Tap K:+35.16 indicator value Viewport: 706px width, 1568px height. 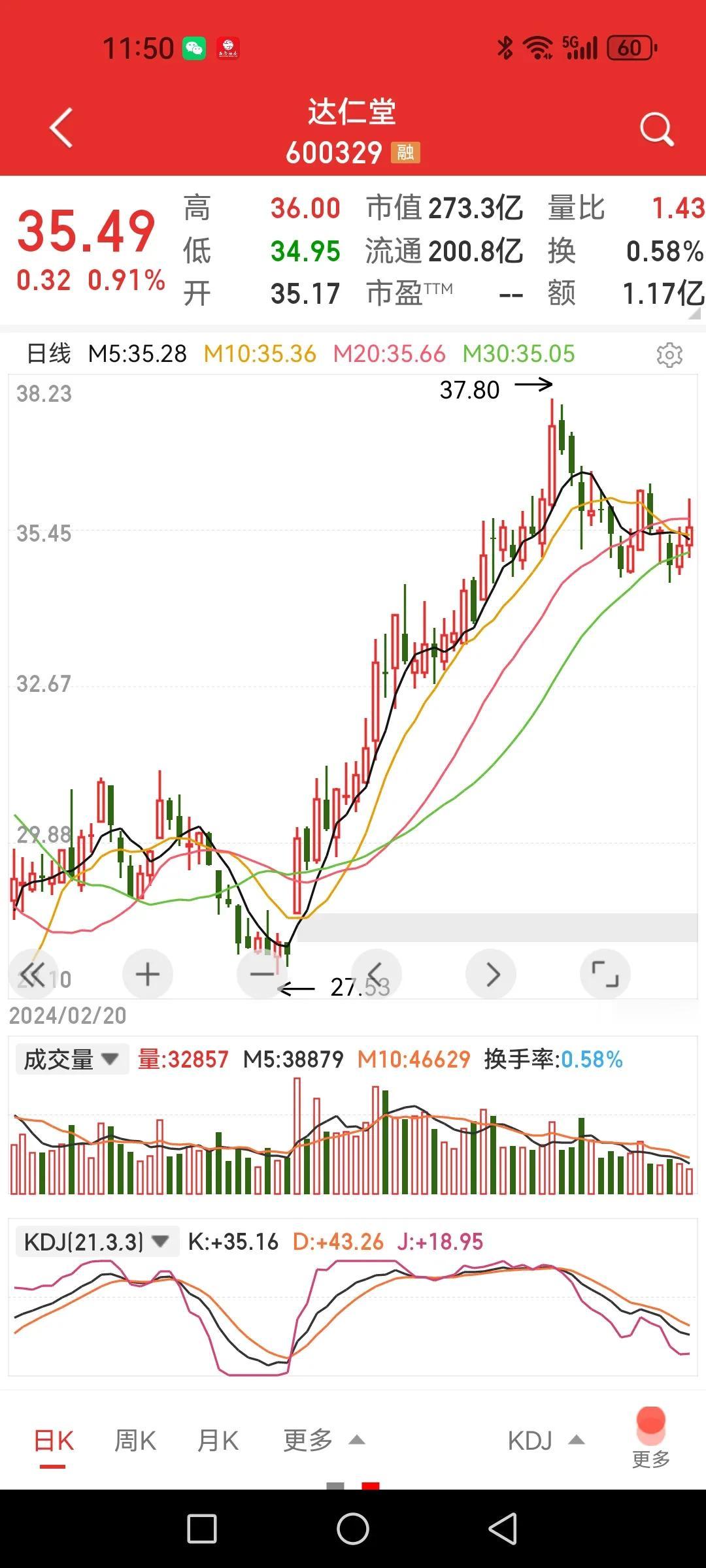[x=233, y=1241]
